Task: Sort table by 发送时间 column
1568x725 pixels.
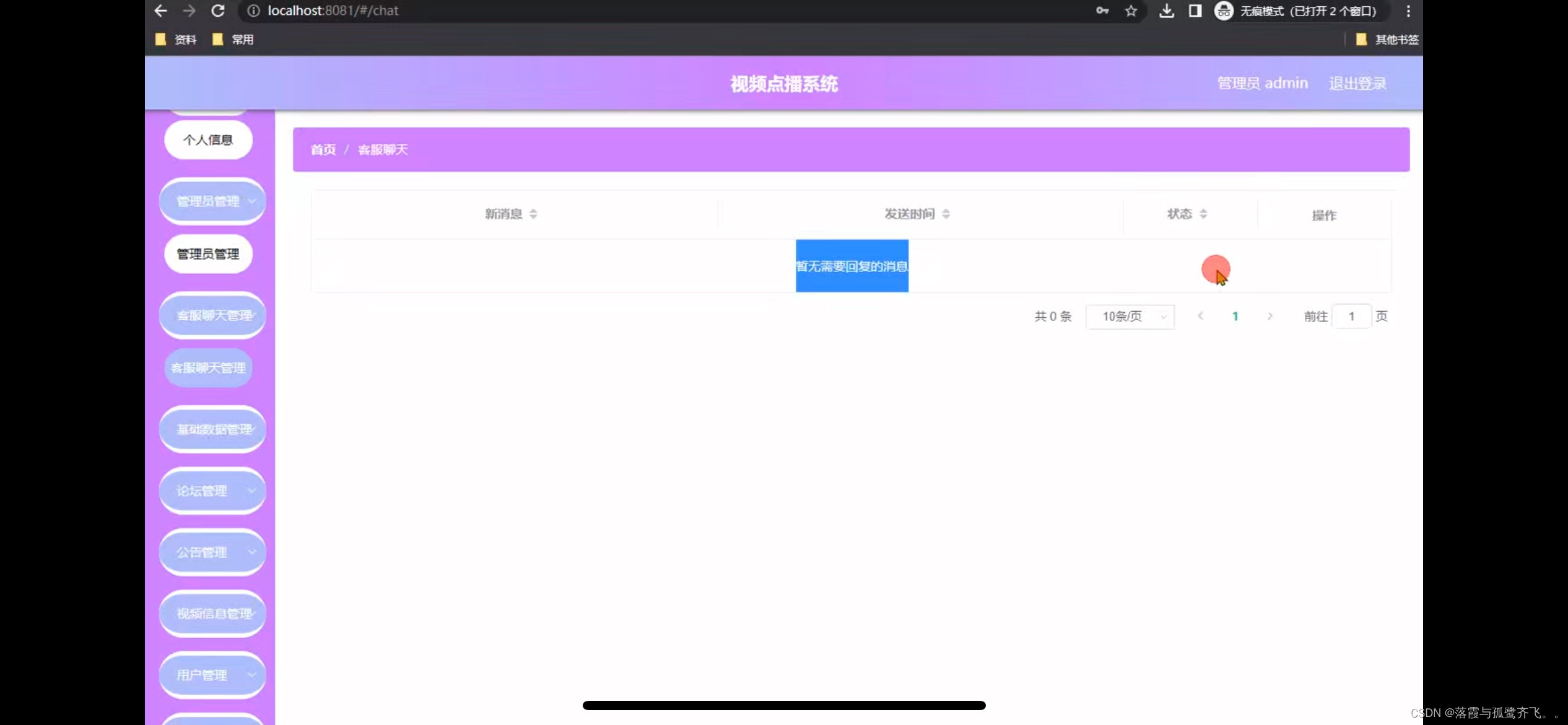Action: [946, 214]
